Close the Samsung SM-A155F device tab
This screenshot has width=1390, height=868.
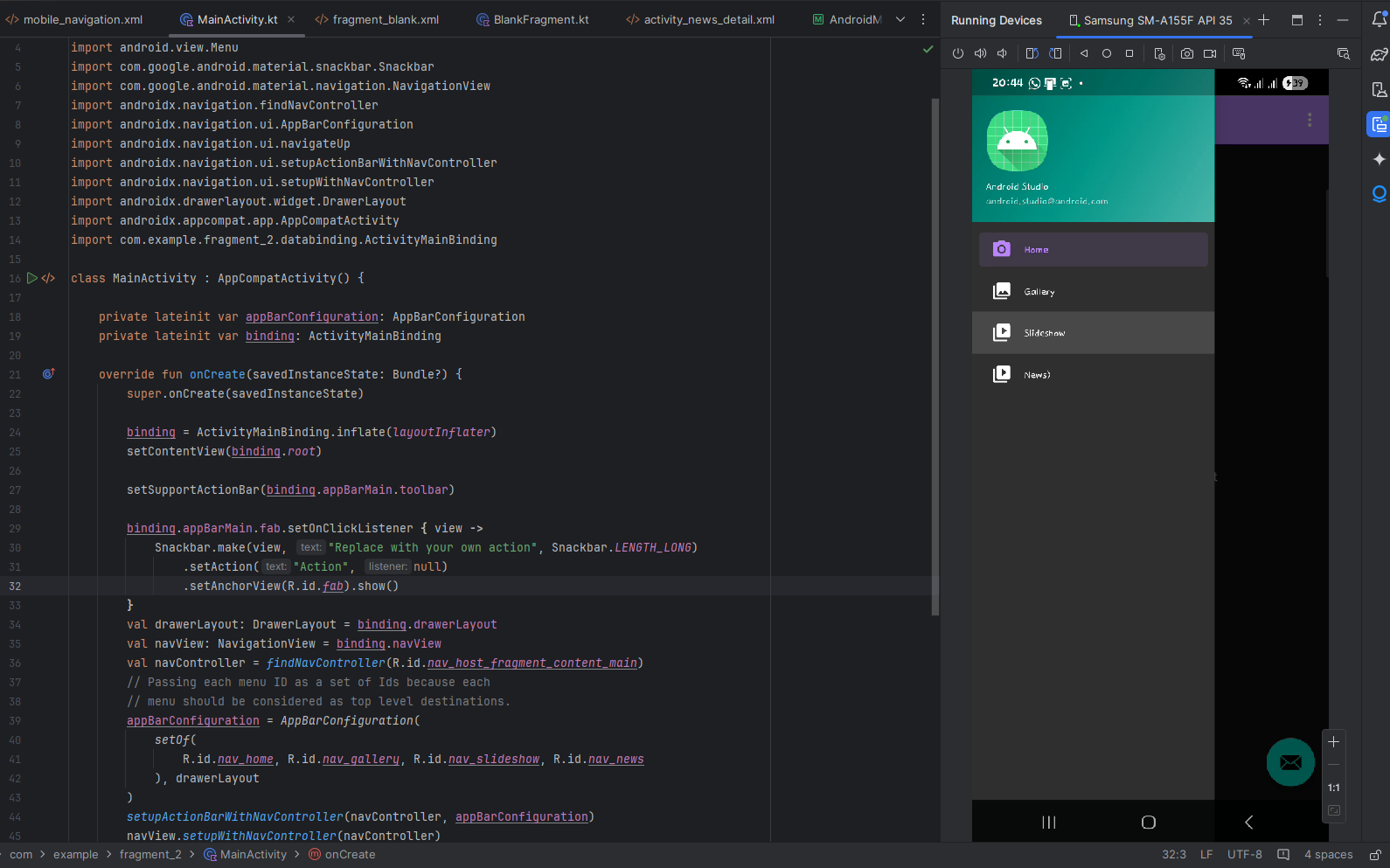(1246, 20)
